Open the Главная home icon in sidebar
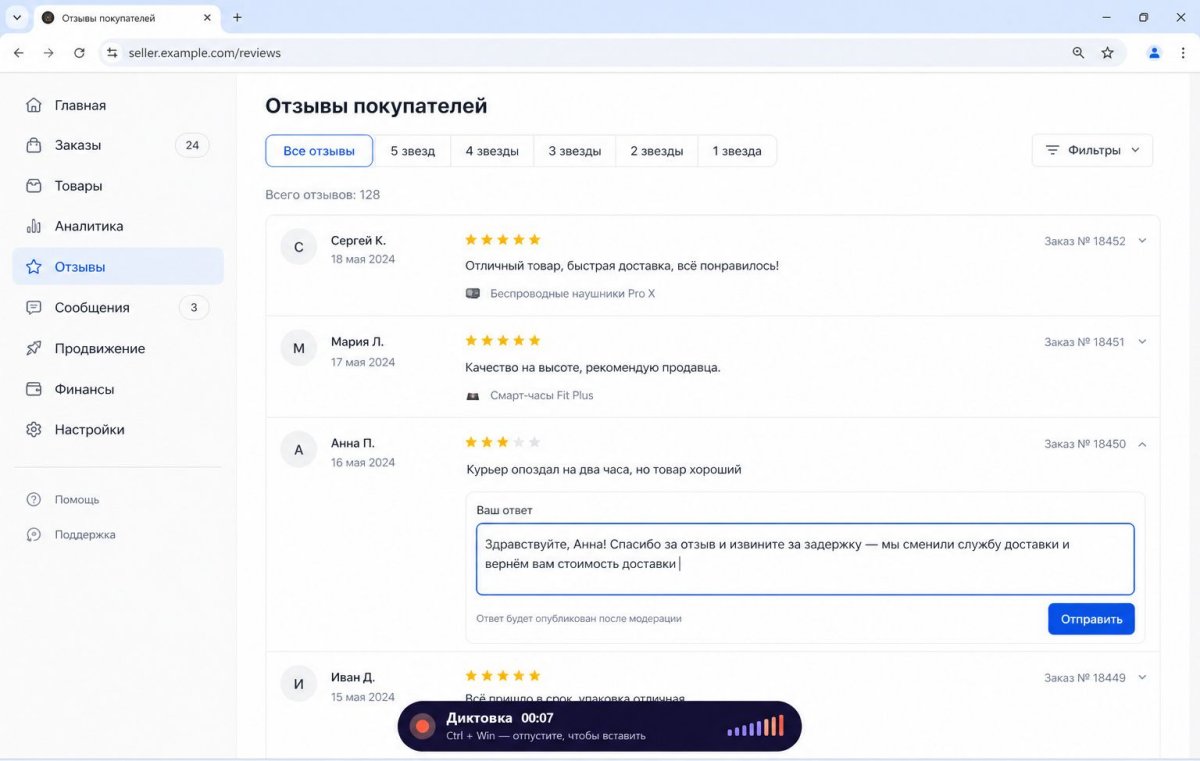1200x761 pixels. (x=34, y=105)
